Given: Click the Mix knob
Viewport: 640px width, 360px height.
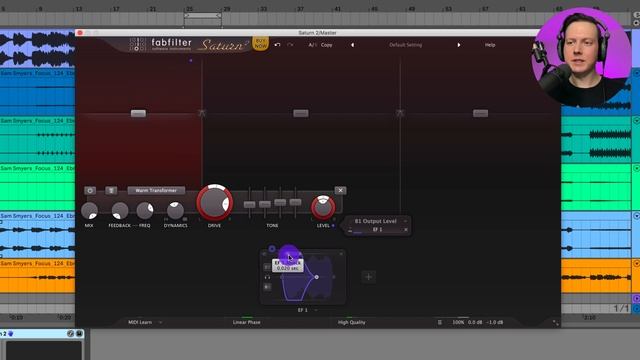Looking at the screenshot, I should coord(89,211).
